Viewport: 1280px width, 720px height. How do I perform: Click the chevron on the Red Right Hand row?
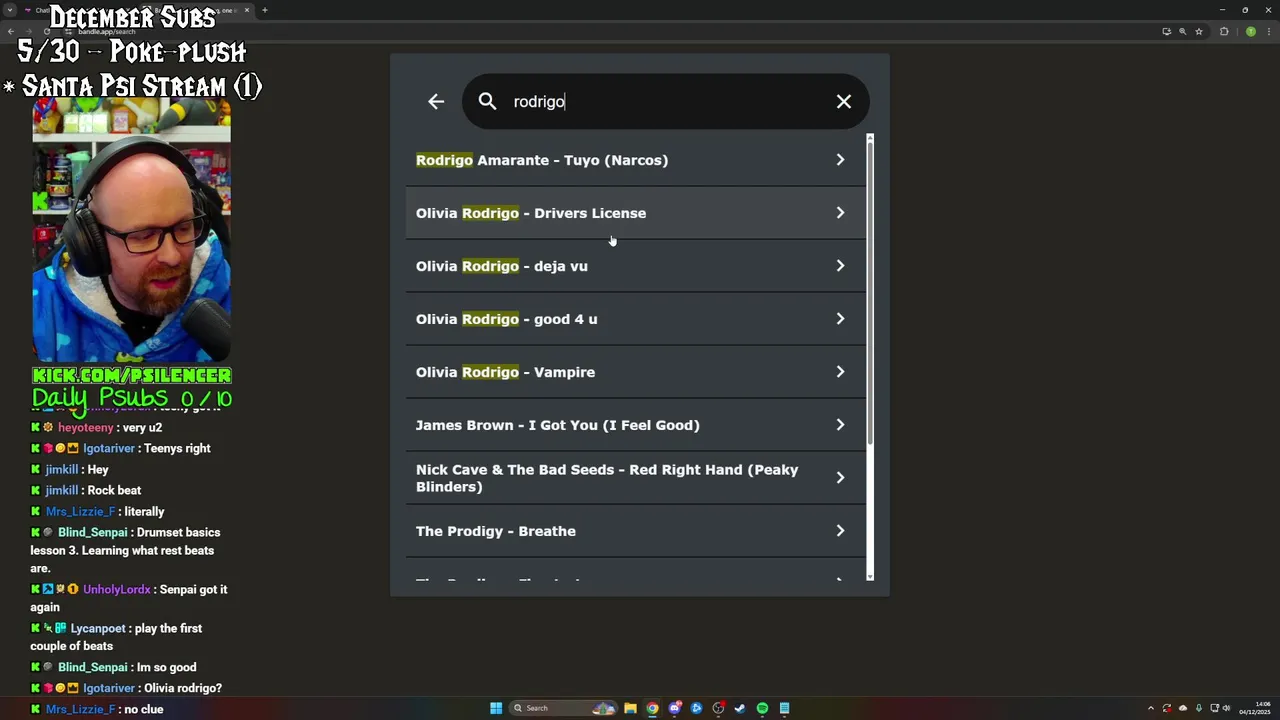point(840,478)
